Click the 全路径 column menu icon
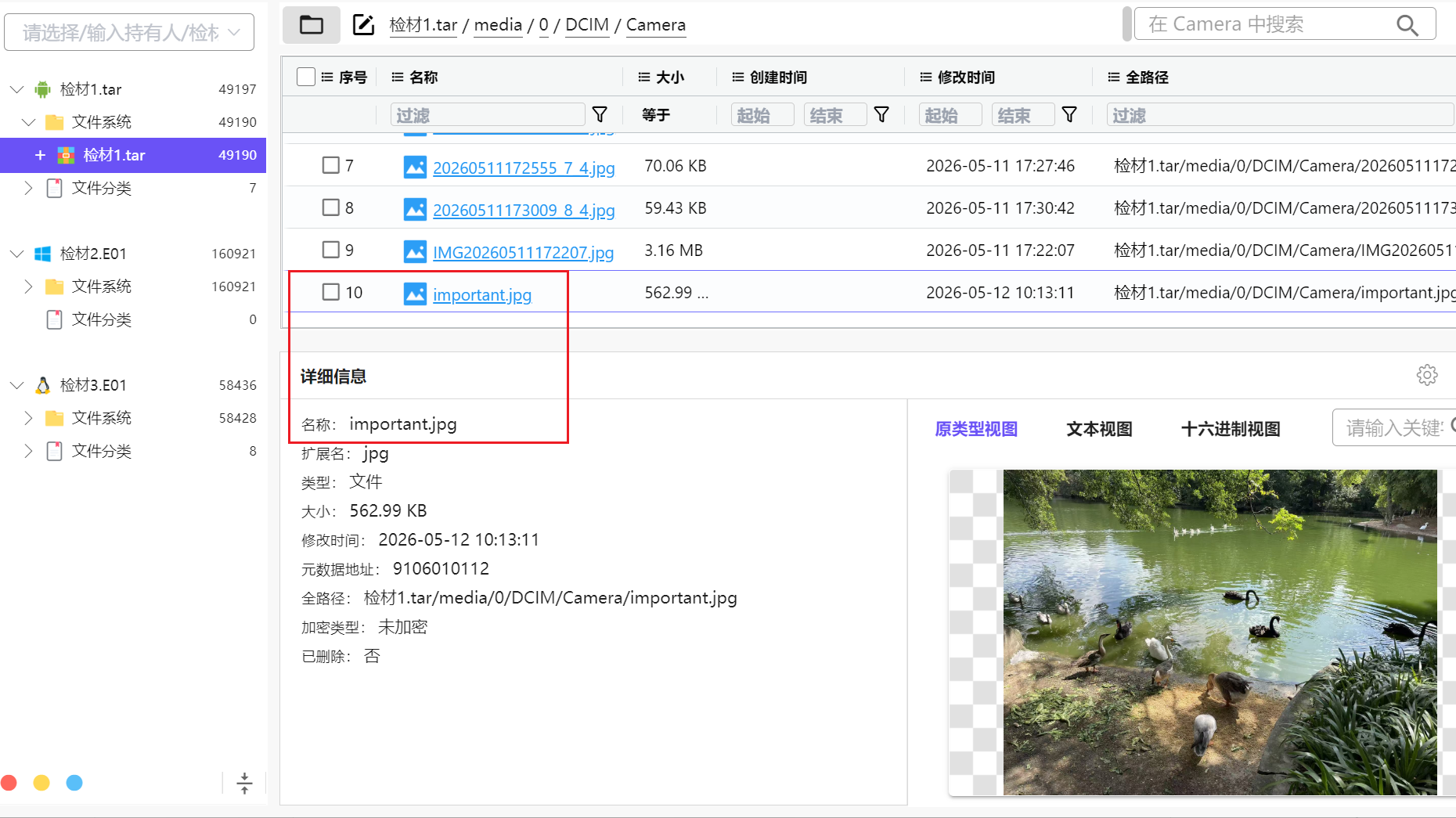 [1114, 77]
